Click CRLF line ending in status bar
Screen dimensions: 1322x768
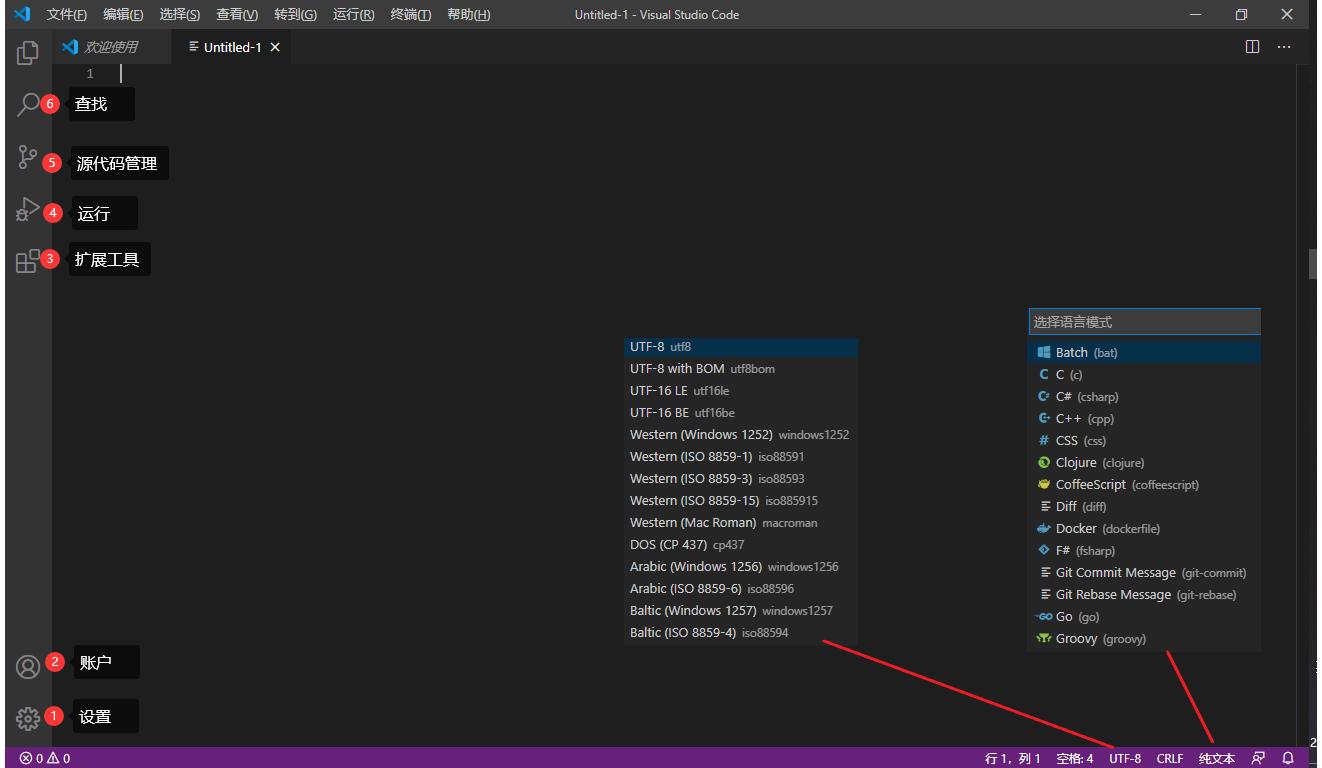[x=1170, y=758]
